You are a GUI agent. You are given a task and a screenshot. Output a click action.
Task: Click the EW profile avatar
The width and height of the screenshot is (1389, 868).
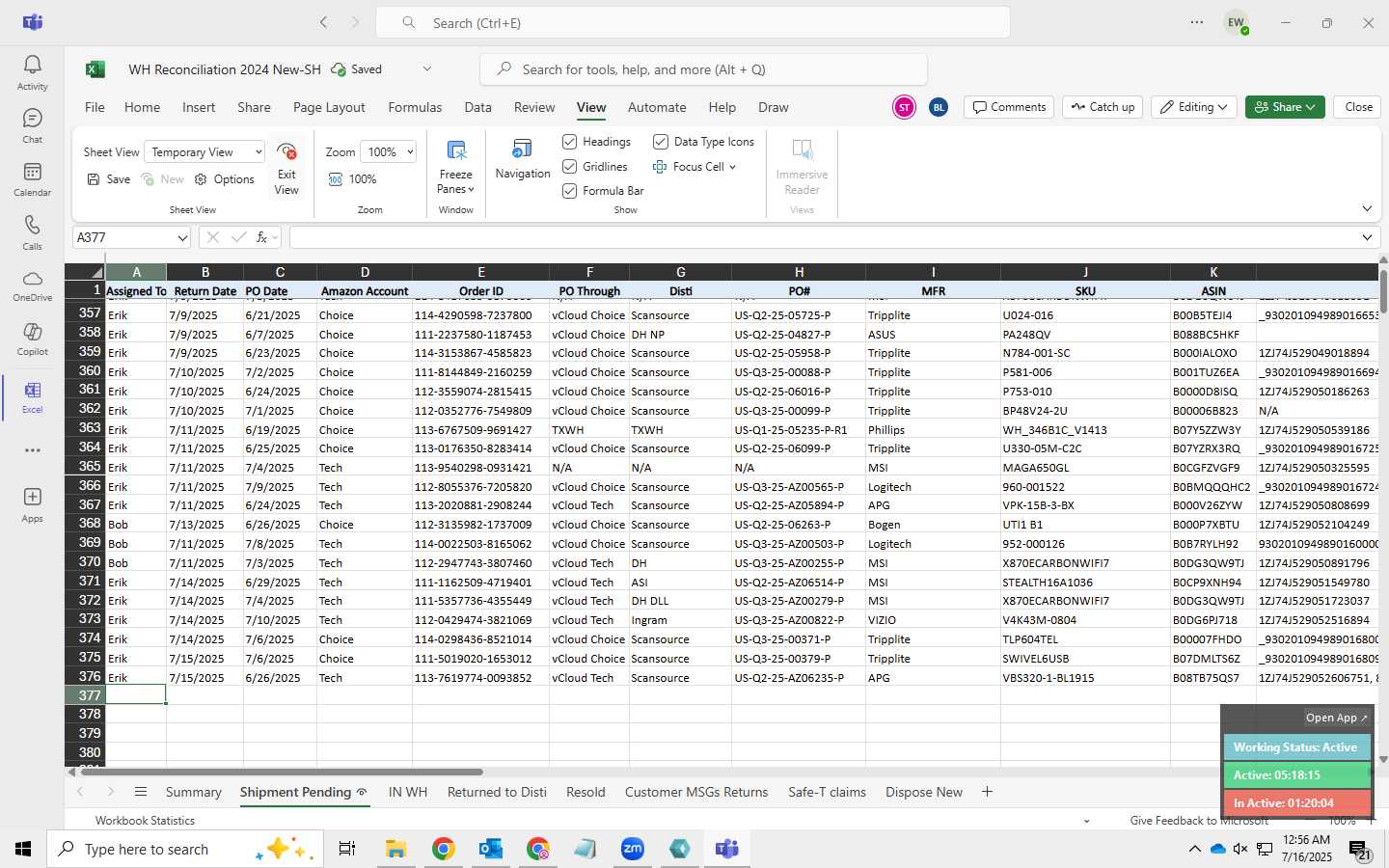click(1236, 22)
